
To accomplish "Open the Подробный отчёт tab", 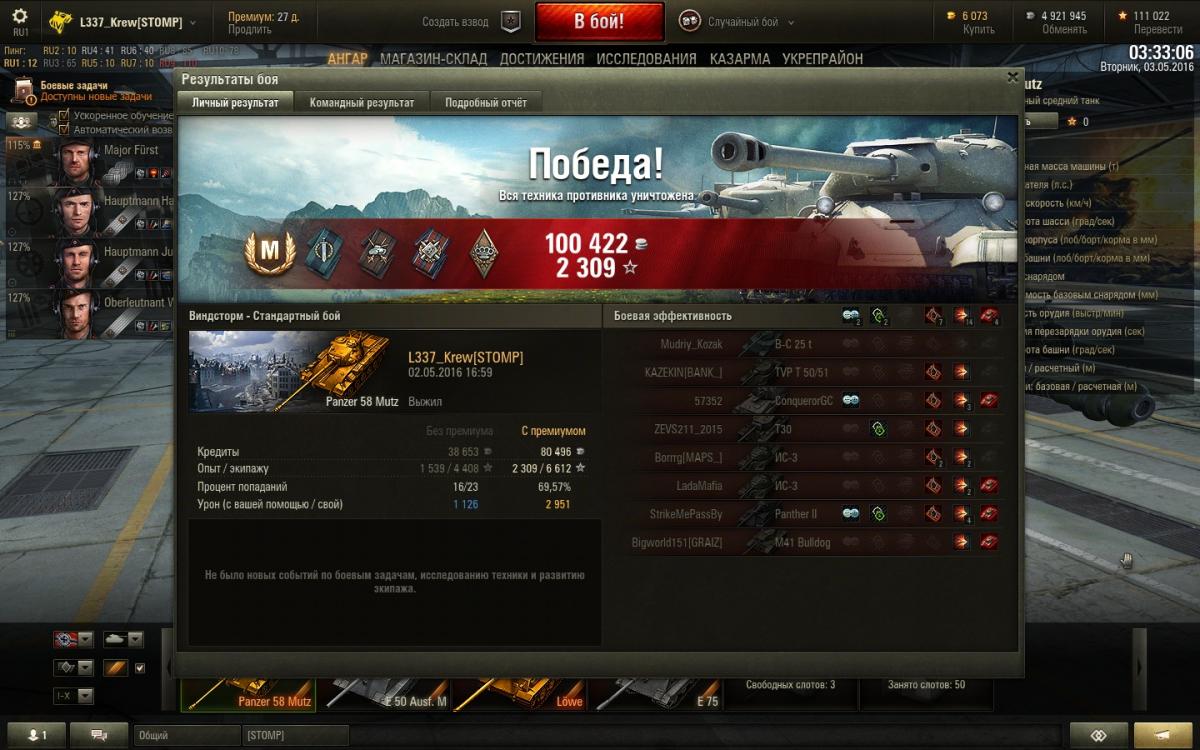I will pos(486,102).
